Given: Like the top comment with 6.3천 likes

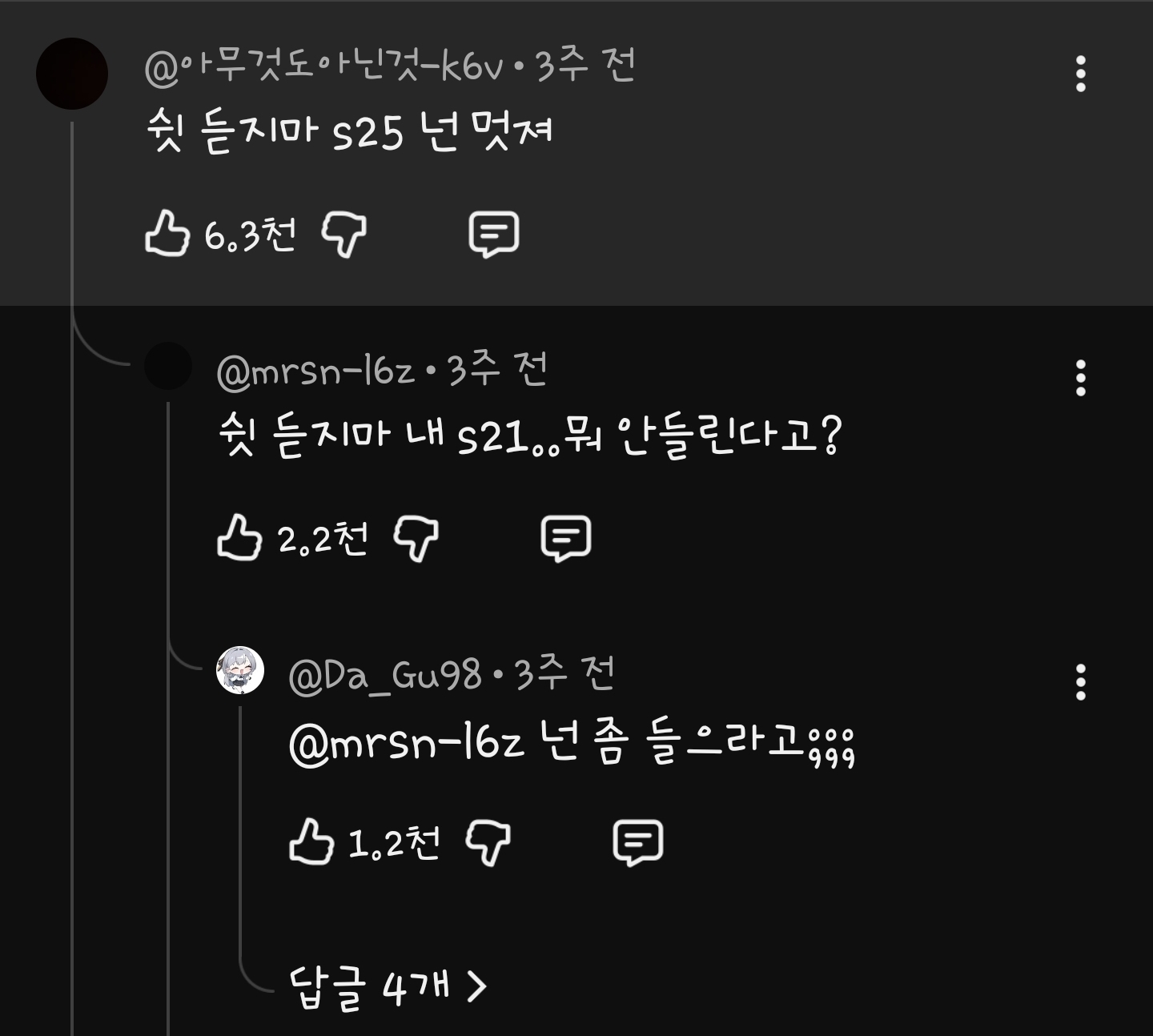Looking at the screenshot, I should point(167,234).
